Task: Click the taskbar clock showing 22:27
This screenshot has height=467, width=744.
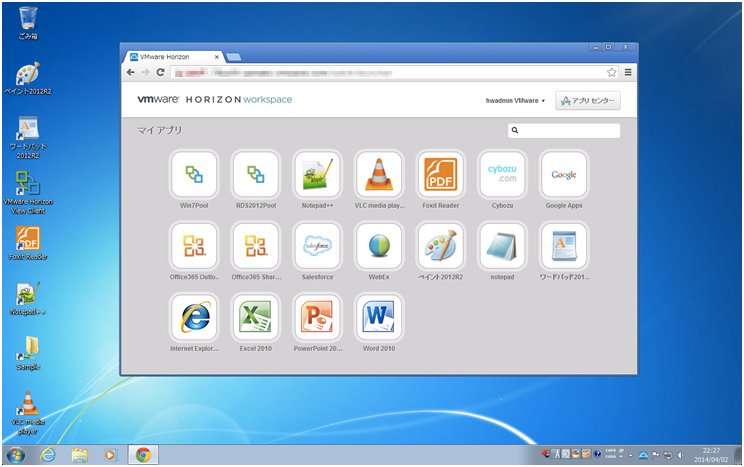Action: tap(711, 455)
